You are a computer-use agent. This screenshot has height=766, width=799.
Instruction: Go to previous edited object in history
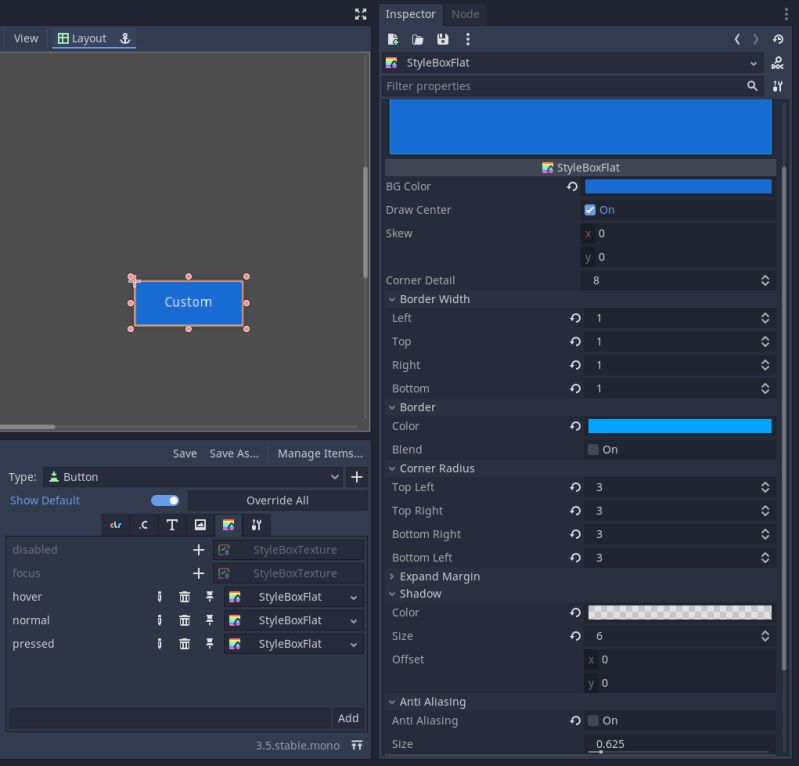pos(737,39)
